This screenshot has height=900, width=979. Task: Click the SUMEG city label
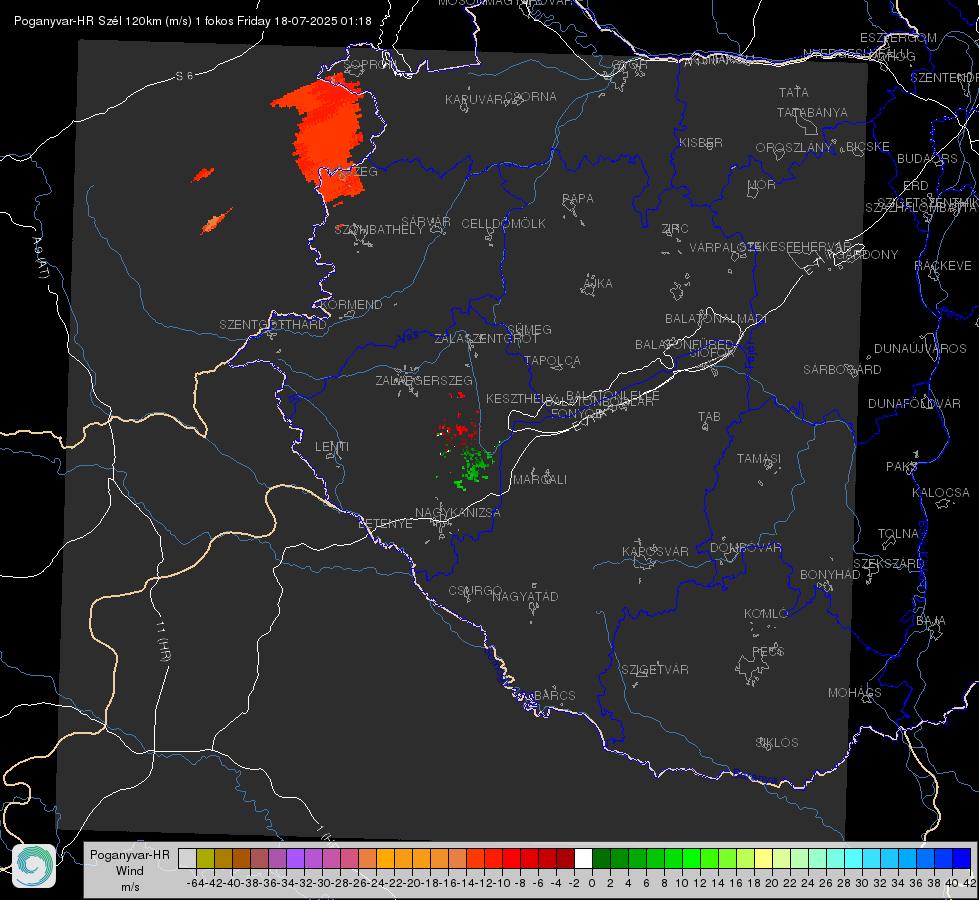click(x=529, y=329)
